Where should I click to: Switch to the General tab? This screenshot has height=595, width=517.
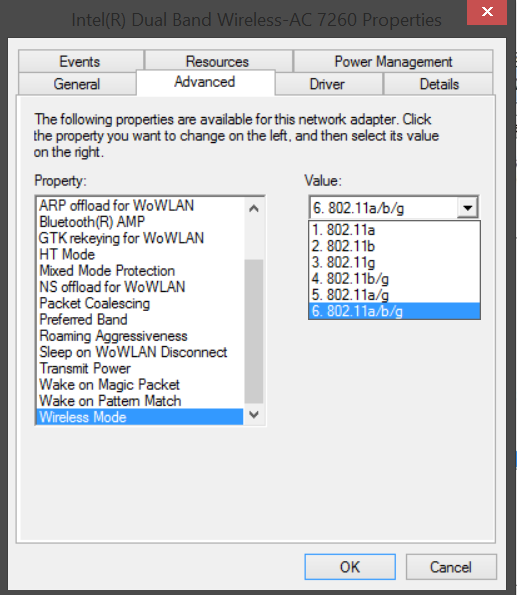coord(77,83)
